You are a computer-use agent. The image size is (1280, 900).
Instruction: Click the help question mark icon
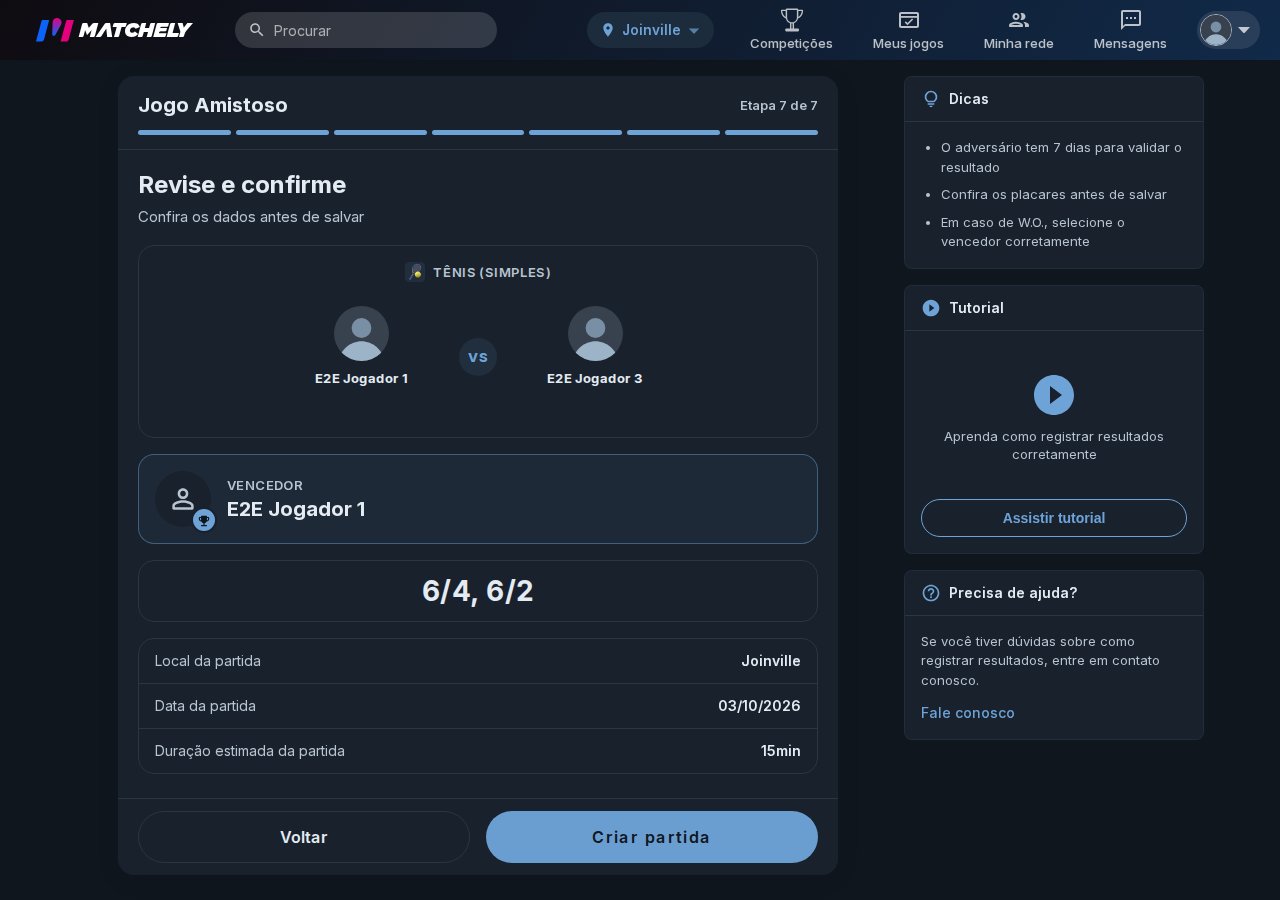click(x=931, y=593)
